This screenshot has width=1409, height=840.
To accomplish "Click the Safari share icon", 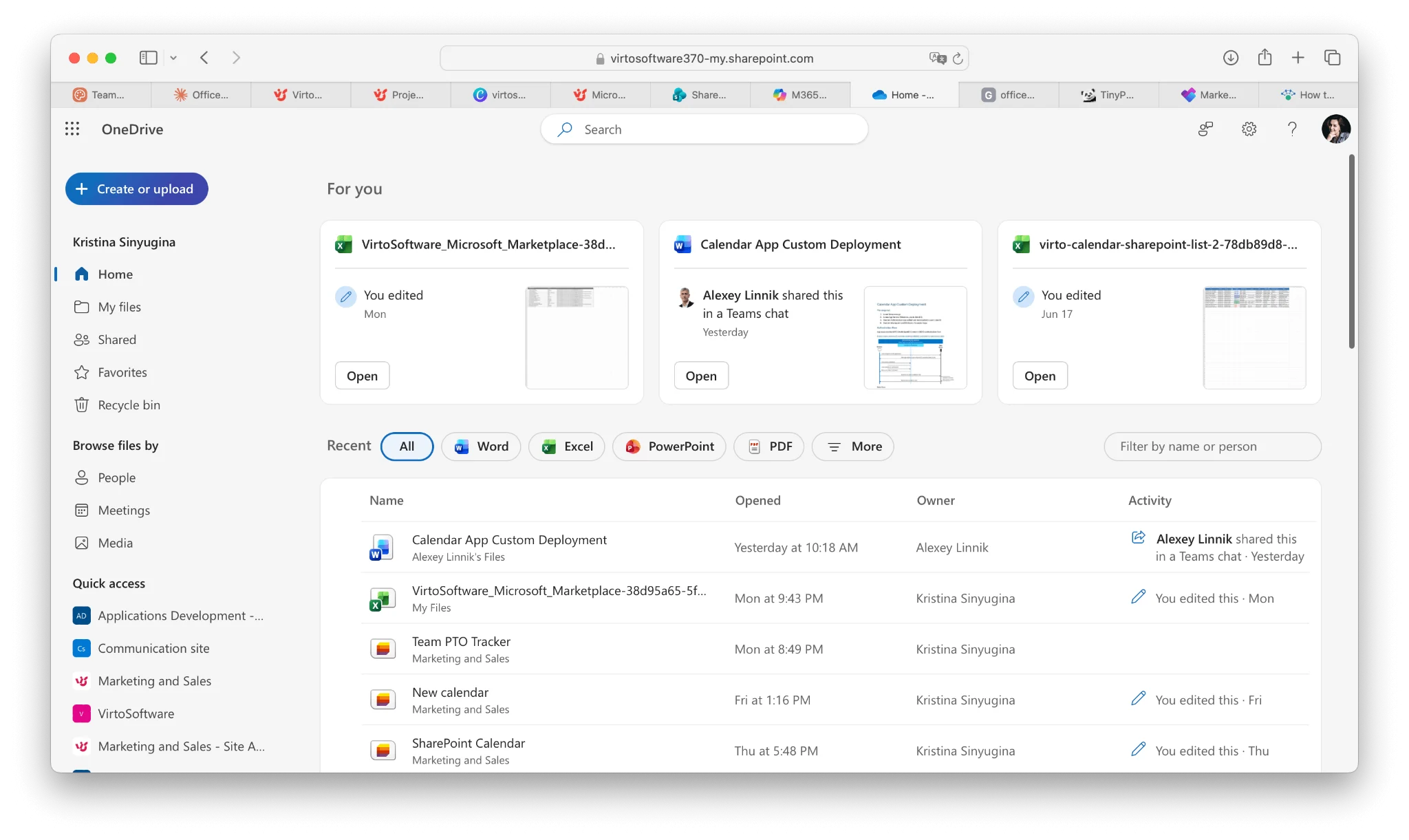I will pyautogui.click(x=1265, y=58).
